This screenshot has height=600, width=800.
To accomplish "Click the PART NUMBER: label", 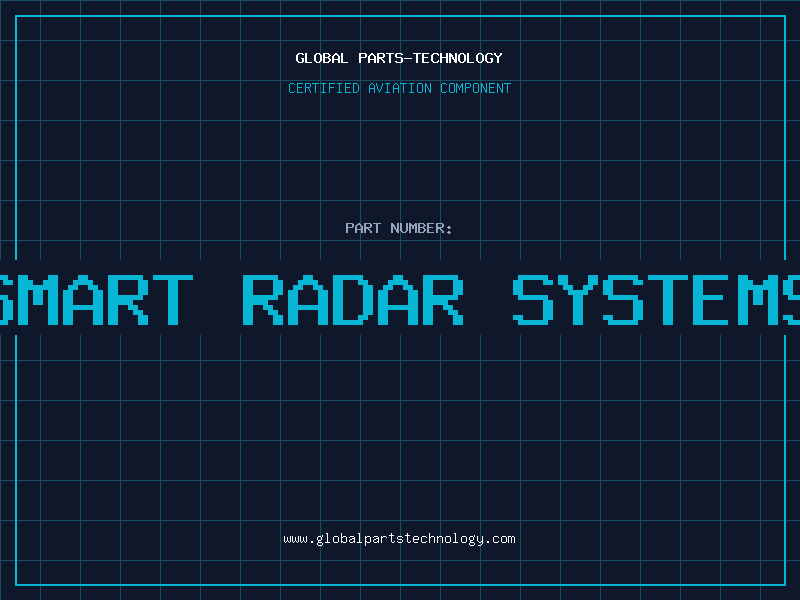I will pyautogui.click(x=399, y=228).
